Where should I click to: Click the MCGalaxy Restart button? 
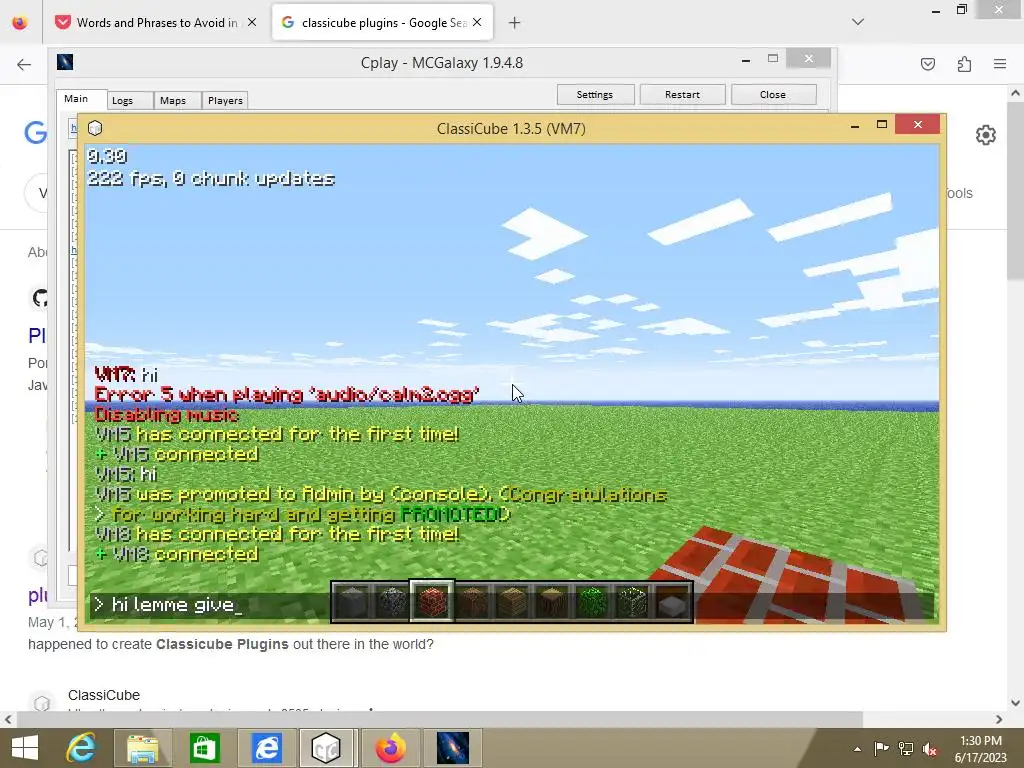coord(682,95)
